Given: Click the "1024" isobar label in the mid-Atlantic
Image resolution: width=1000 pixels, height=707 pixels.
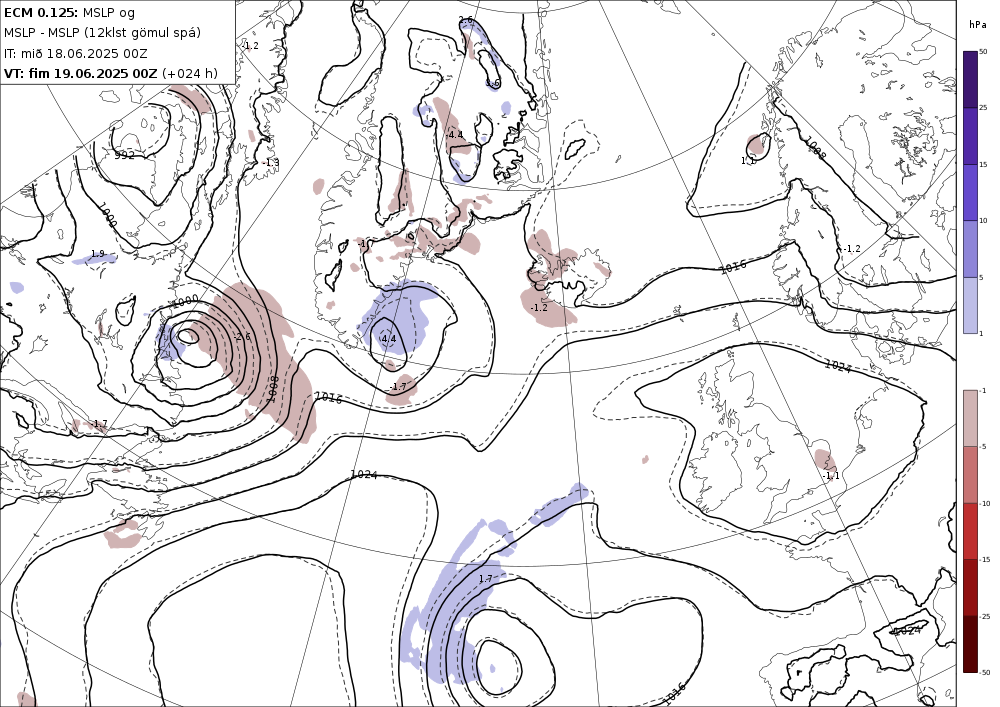Looking at the screenshot, I should (364, 474).
